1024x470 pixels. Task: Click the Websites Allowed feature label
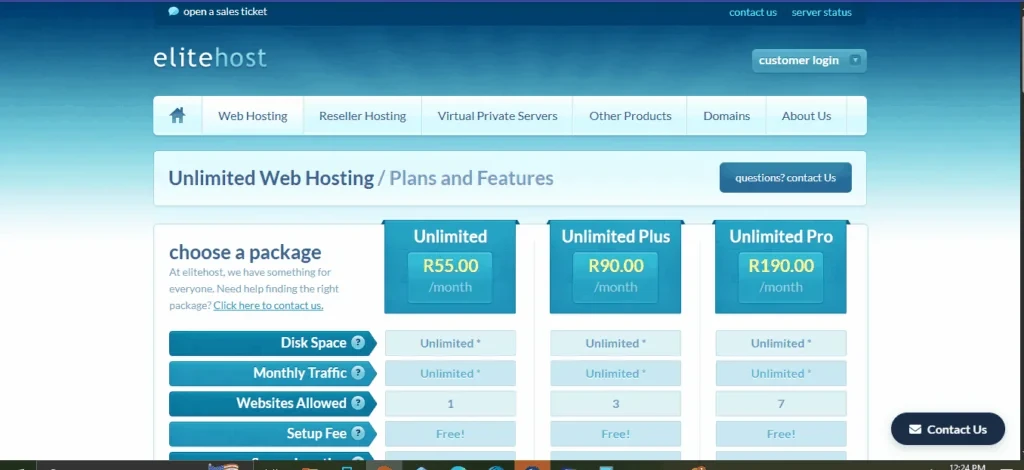[x=272, y=403]
